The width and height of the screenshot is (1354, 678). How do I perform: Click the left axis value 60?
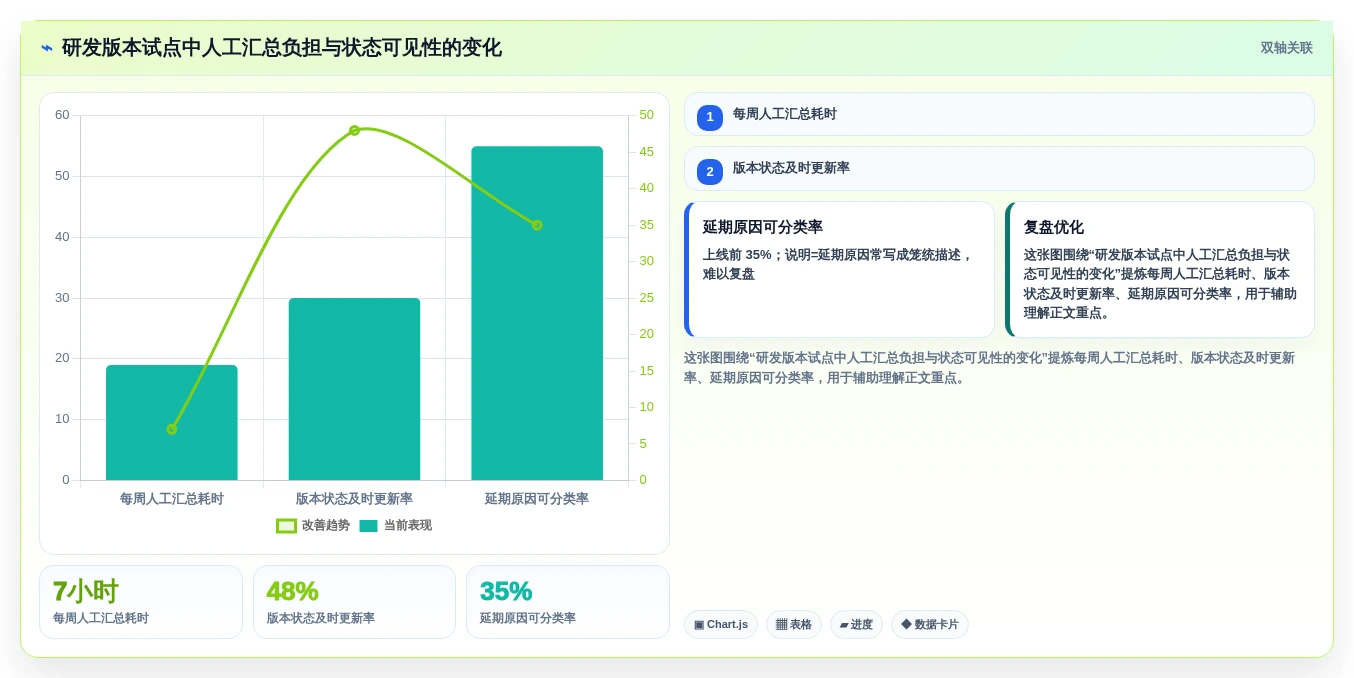coord(62,115)
